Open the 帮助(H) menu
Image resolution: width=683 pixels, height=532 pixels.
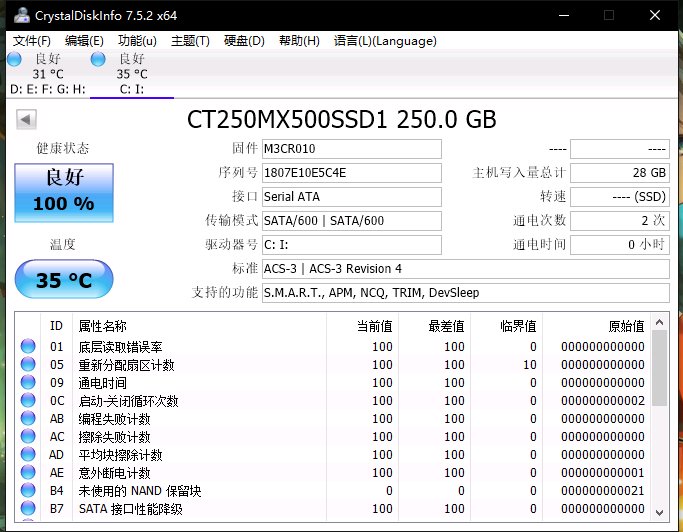(x=299, y=41)
